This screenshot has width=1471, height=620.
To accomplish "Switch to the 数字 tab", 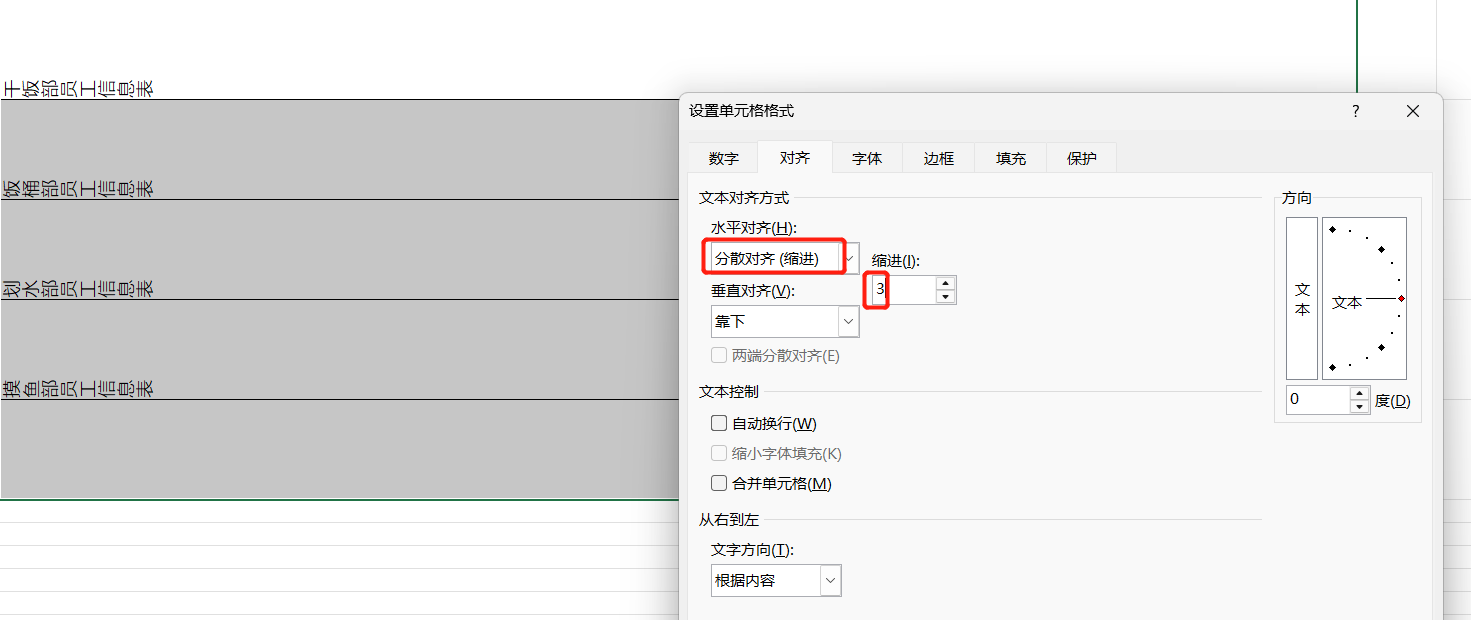I will (723, 158).
